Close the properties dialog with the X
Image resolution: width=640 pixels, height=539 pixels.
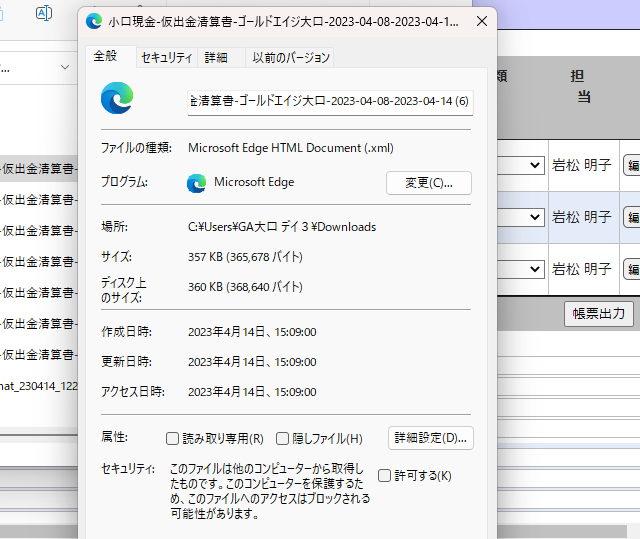pyautogui.click(x=482, y=21)
